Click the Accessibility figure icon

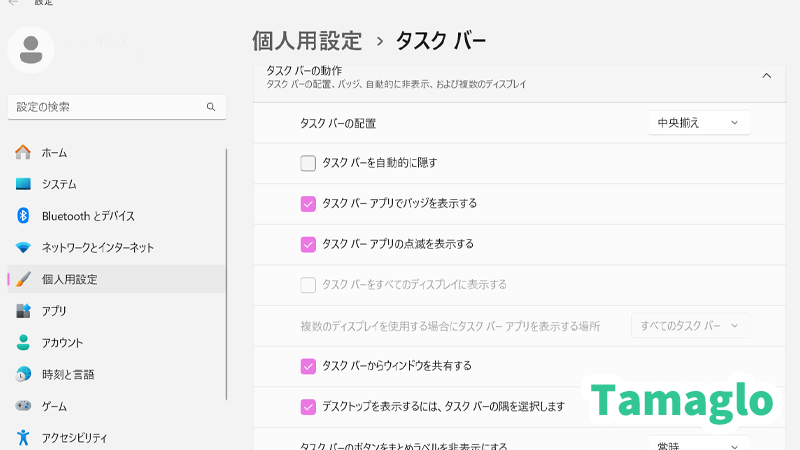(23, 437)
